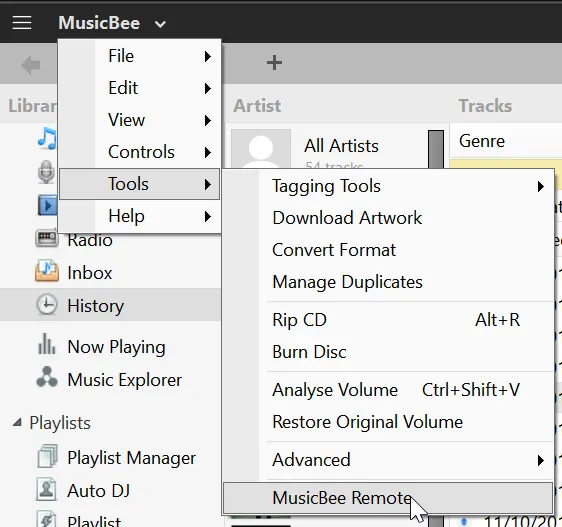Expand the Tagging Tools submenu
Screen dimensions: 562x527
[388, 186]
